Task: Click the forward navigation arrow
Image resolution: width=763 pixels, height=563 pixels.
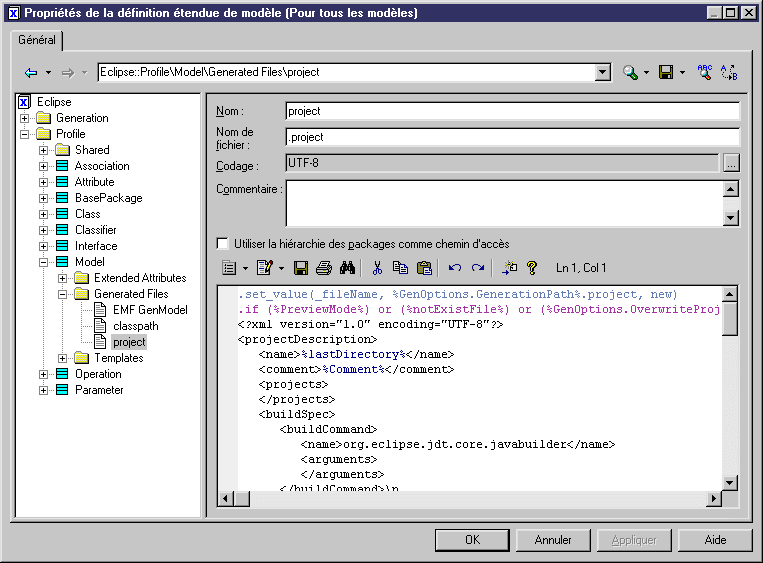Action: [x=68, y=73]
